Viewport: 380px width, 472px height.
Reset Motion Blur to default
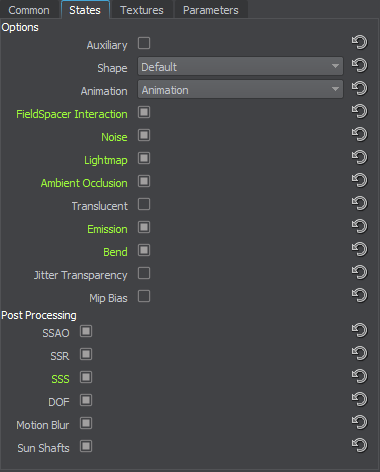(359, 422)
